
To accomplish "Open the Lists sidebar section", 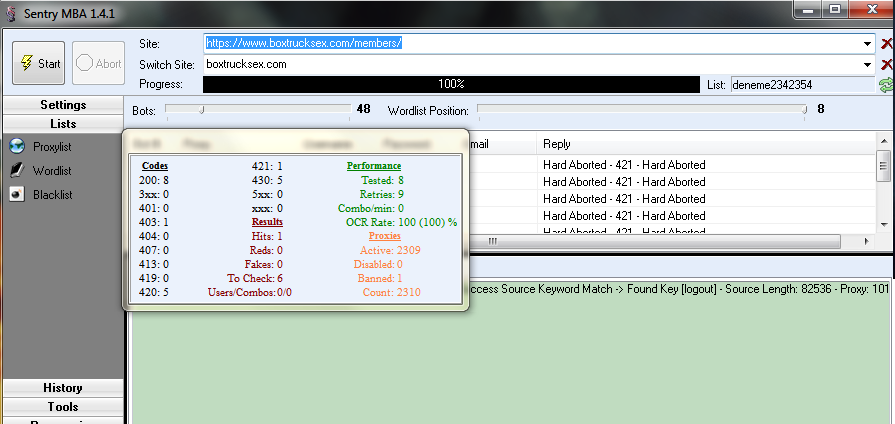I will (x=63, y=124).
